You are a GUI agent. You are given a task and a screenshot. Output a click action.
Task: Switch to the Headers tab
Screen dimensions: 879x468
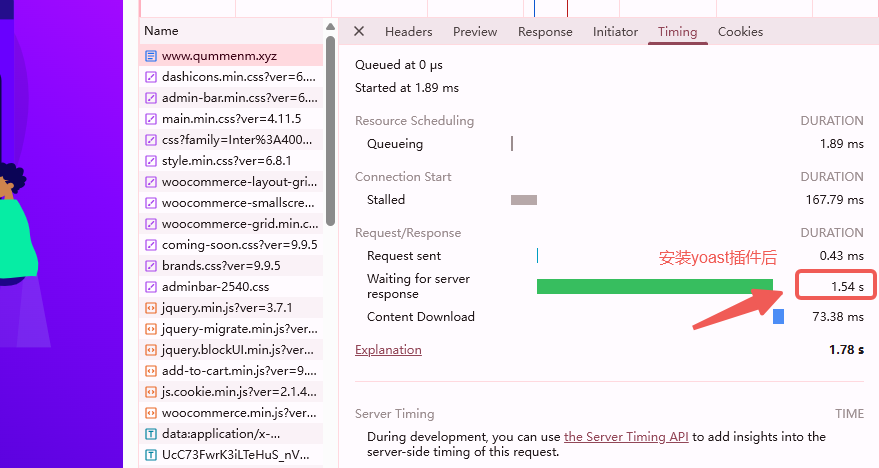408,32
